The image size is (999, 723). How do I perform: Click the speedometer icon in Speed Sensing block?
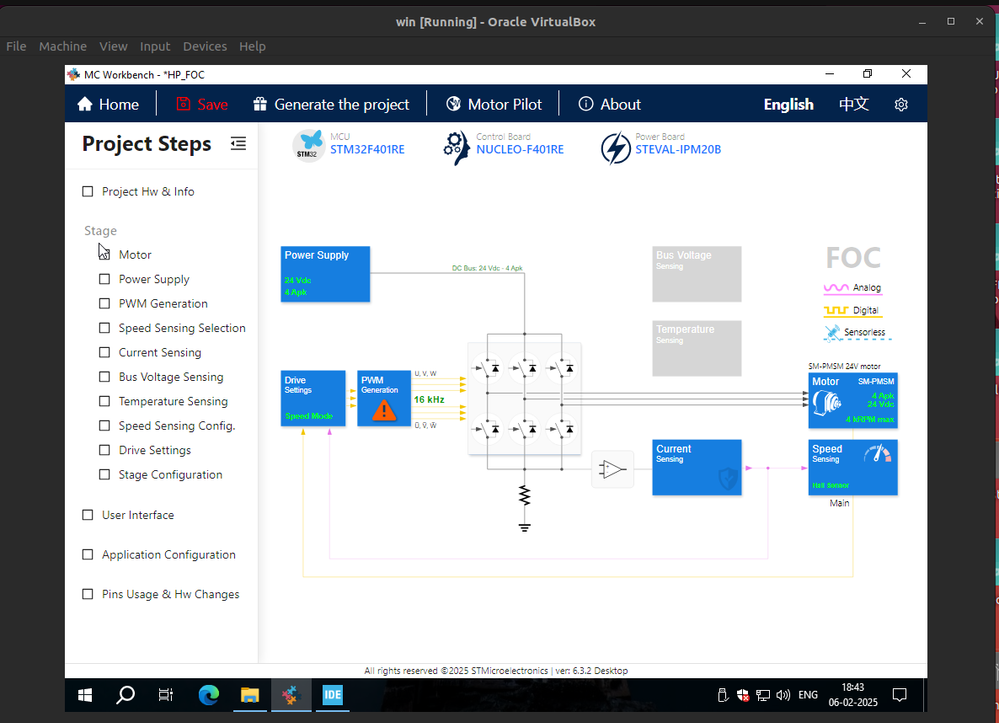tap(878, 454)
